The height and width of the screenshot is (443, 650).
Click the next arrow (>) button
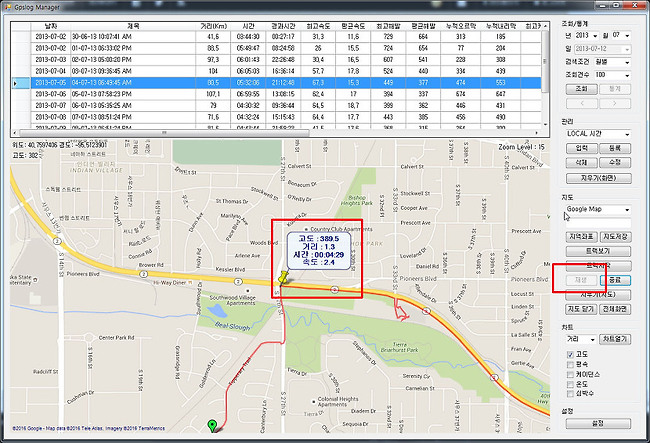(x=614, y=102)
